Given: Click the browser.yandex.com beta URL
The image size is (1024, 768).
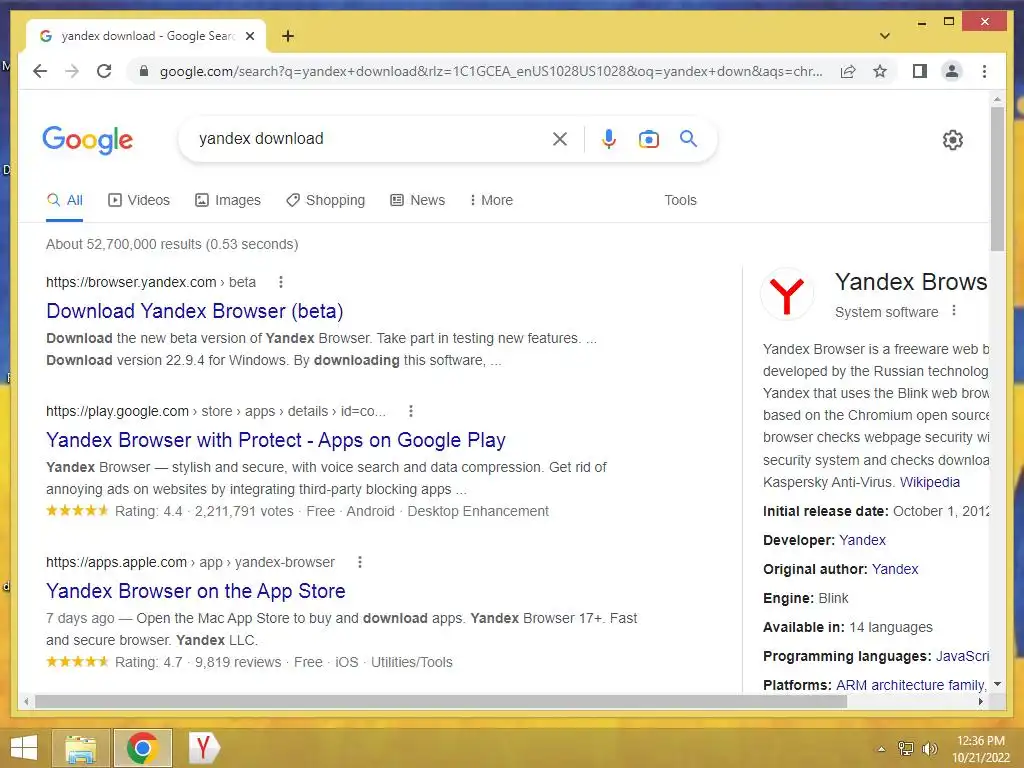Looking at the screenshot, I should coord(151,282).
